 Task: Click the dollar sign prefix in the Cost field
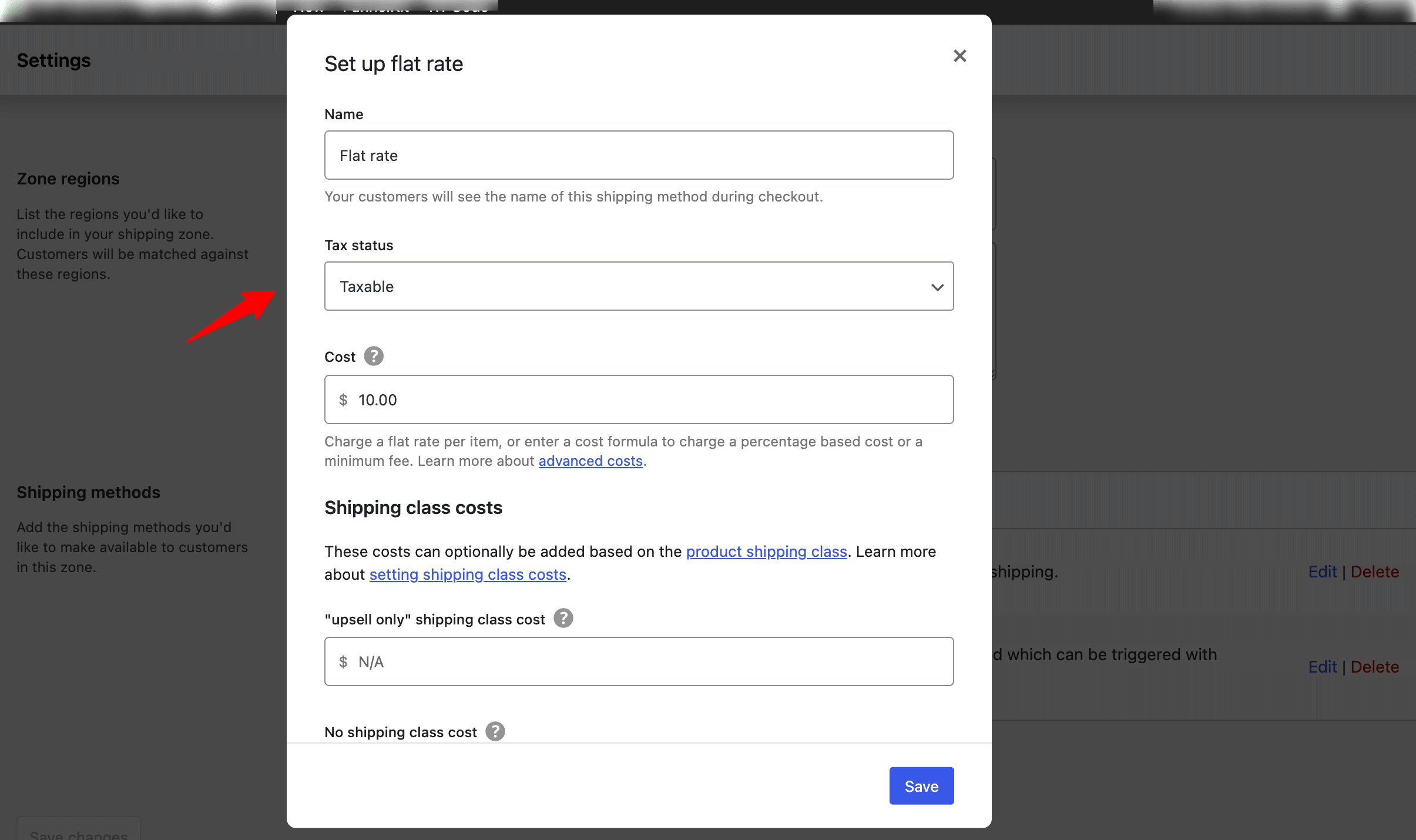tap(343, 400)
